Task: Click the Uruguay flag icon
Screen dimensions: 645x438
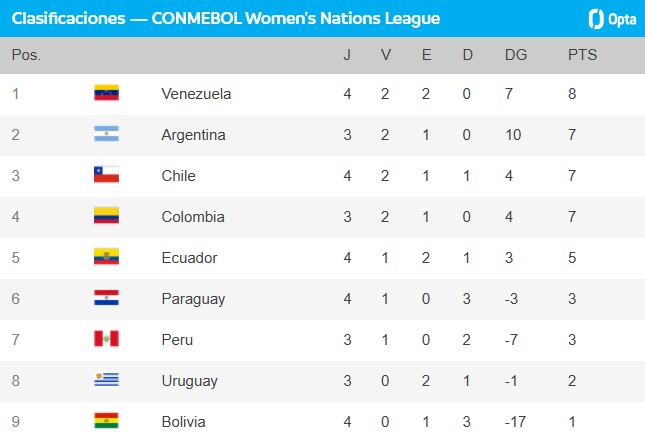Action: [106, 380]
